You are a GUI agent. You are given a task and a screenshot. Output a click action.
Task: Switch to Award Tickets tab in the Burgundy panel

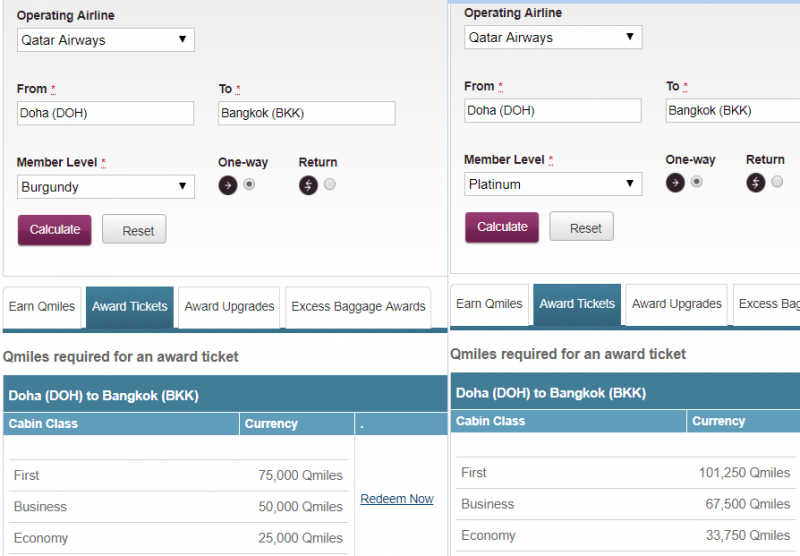point(130,307)
